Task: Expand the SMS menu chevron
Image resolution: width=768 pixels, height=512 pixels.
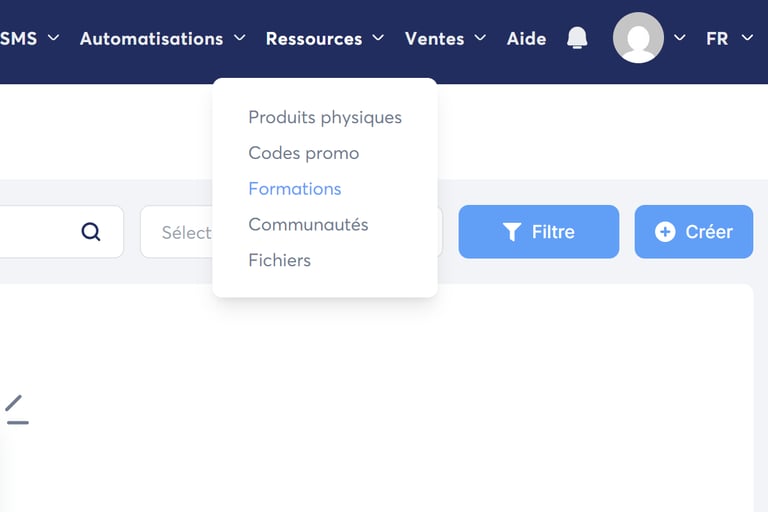Action: [54, 38]
